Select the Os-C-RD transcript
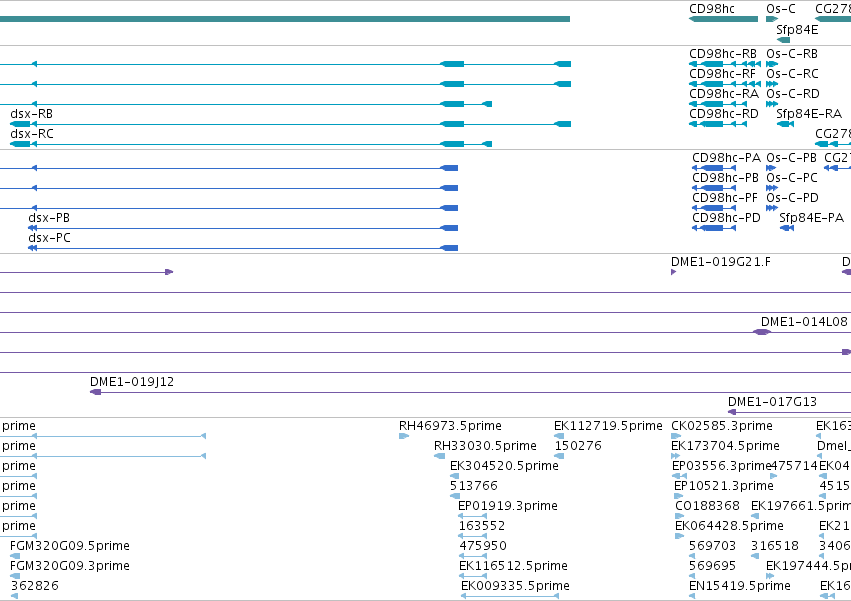The width and height of the screenshot is (851, 601). coord(772,104)
